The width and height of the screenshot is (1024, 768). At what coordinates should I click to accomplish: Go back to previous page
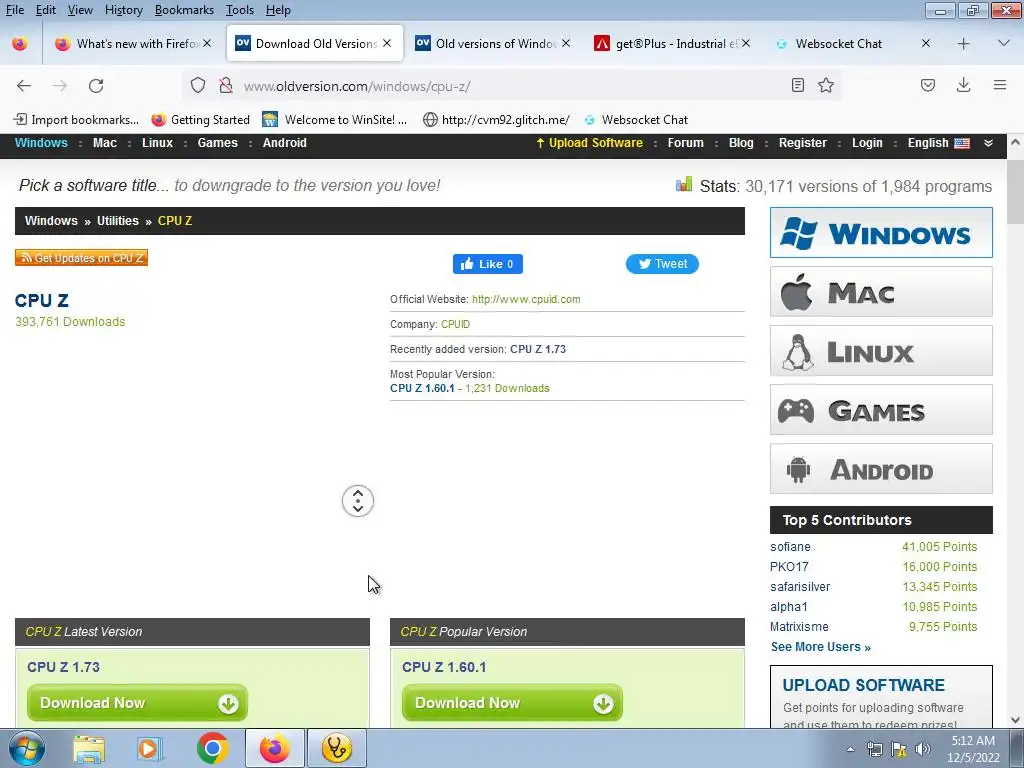point(24,86)
